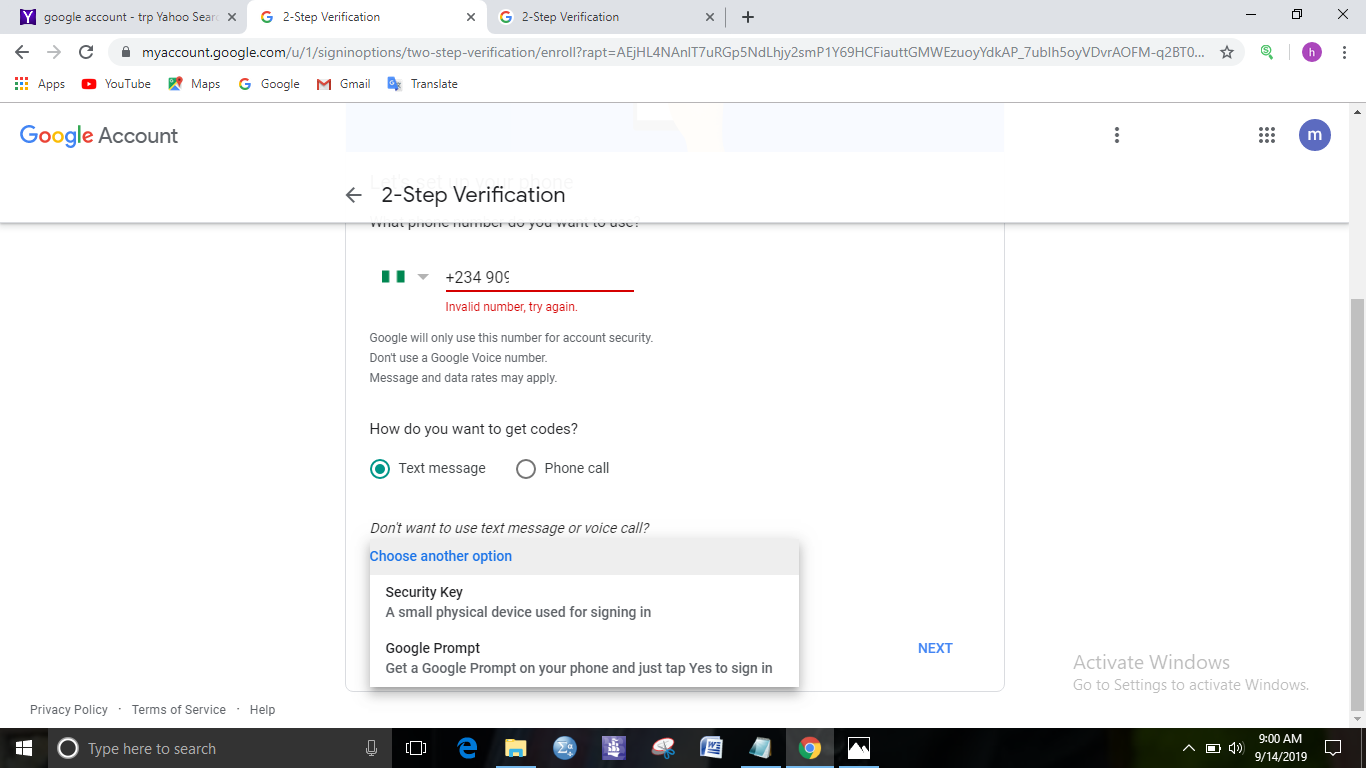
Task: Open the Gmail bookmark
Action: (344, 84)
